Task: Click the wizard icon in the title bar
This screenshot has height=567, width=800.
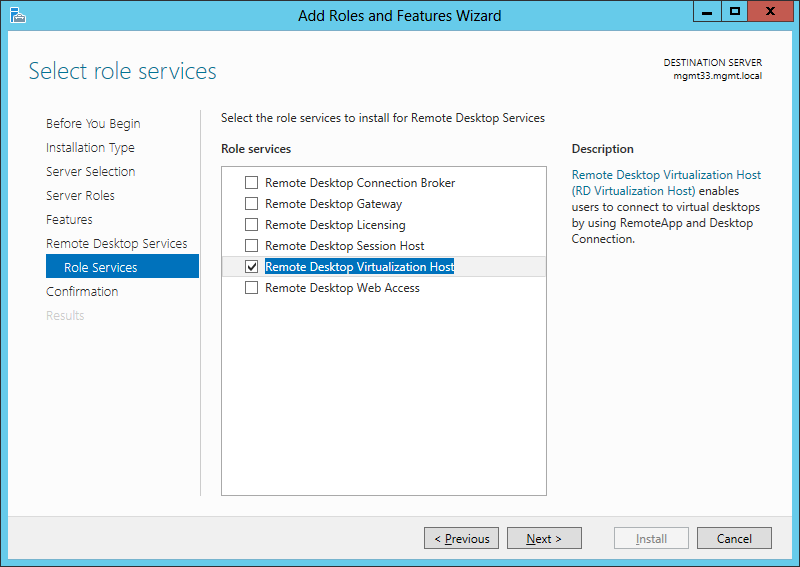Action: click(x=17, y=15)
